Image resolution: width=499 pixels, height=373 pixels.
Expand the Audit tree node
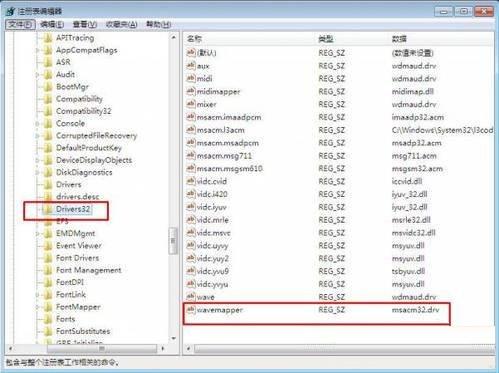(37, 74)
